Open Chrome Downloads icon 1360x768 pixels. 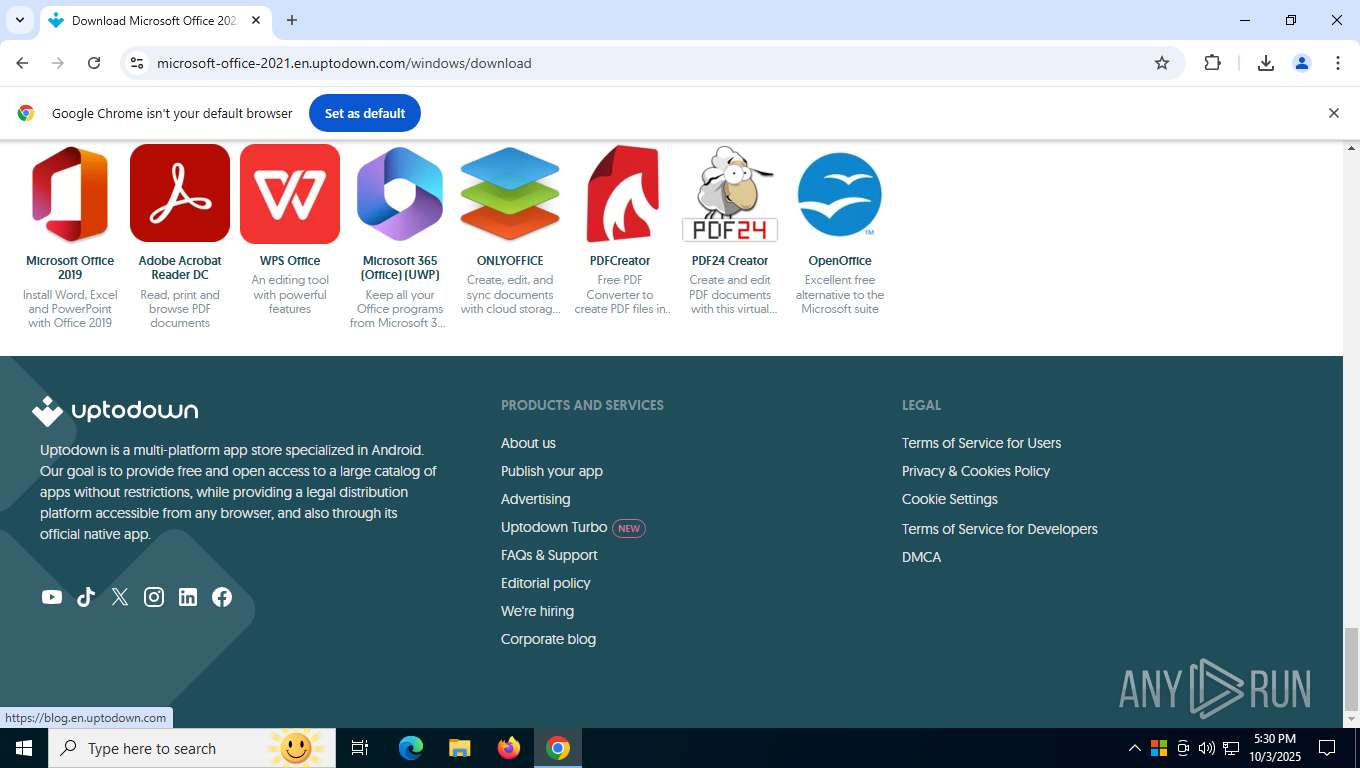click(1266, 63)
